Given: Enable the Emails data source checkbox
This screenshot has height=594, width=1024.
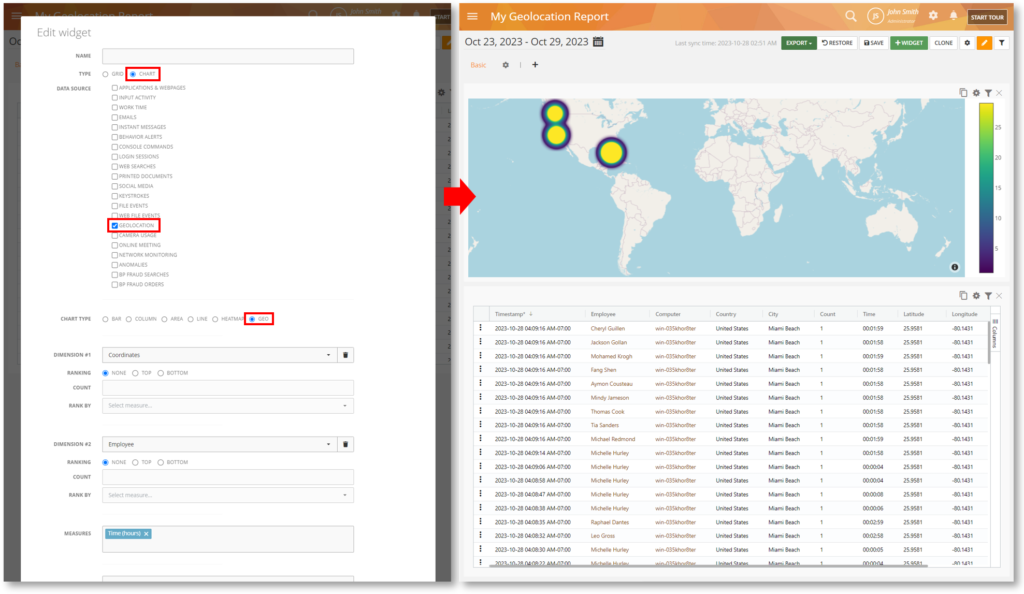Looking at the screenshot, I should 115,118.
